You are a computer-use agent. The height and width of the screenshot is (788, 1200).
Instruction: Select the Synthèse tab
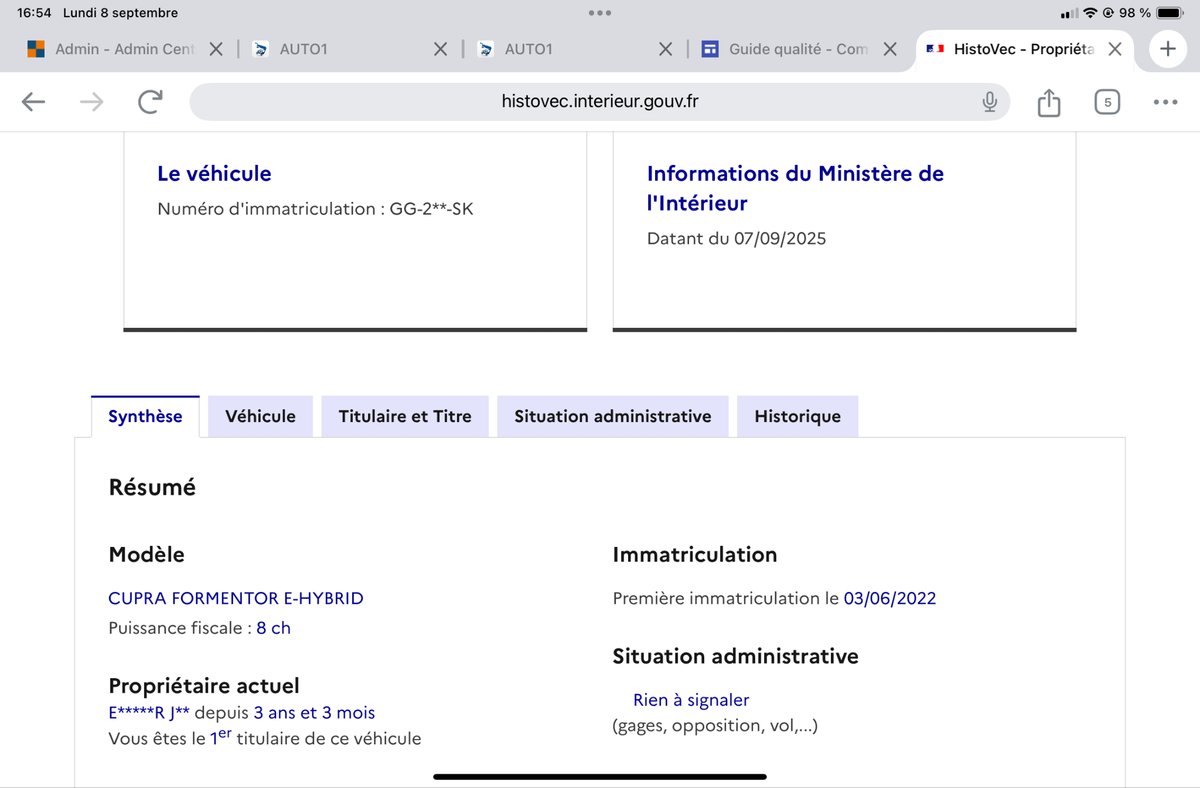pos(145,417)
